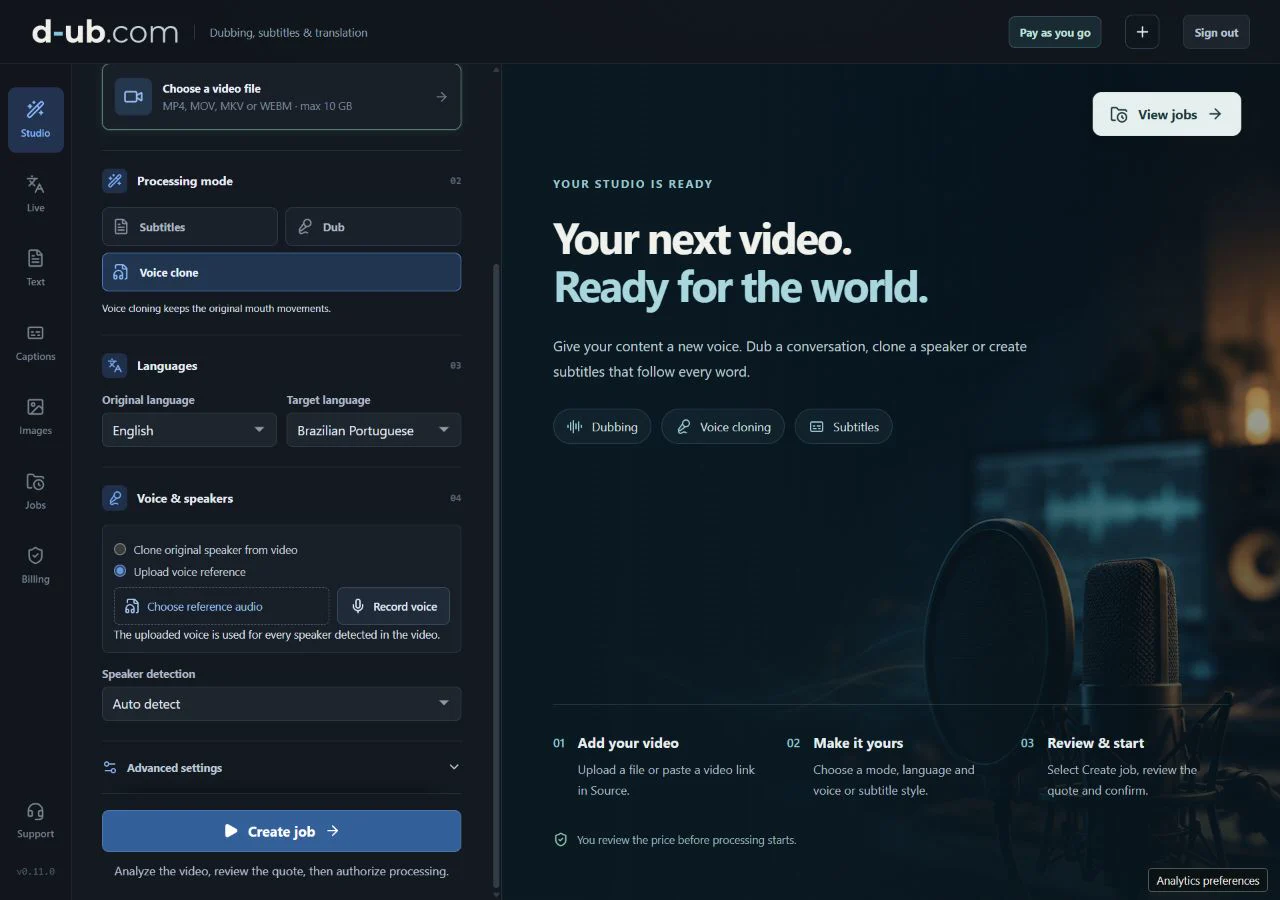1280x900 pixels.
Task: Open the Target language dropdown
Action: (374, 430)
